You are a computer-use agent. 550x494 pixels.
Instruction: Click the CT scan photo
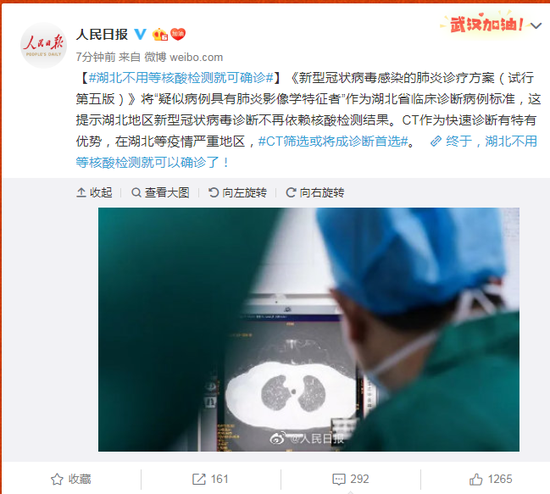tap(309, 329)
